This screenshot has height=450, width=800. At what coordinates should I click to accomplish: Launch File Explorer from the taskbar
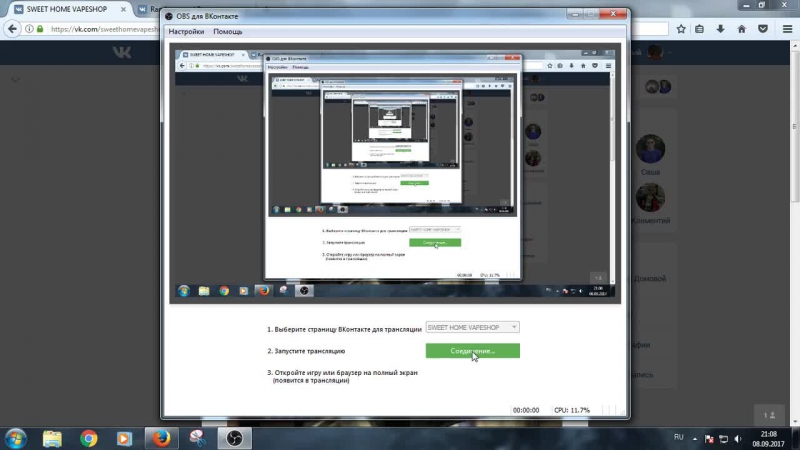[x=53, y=438]
